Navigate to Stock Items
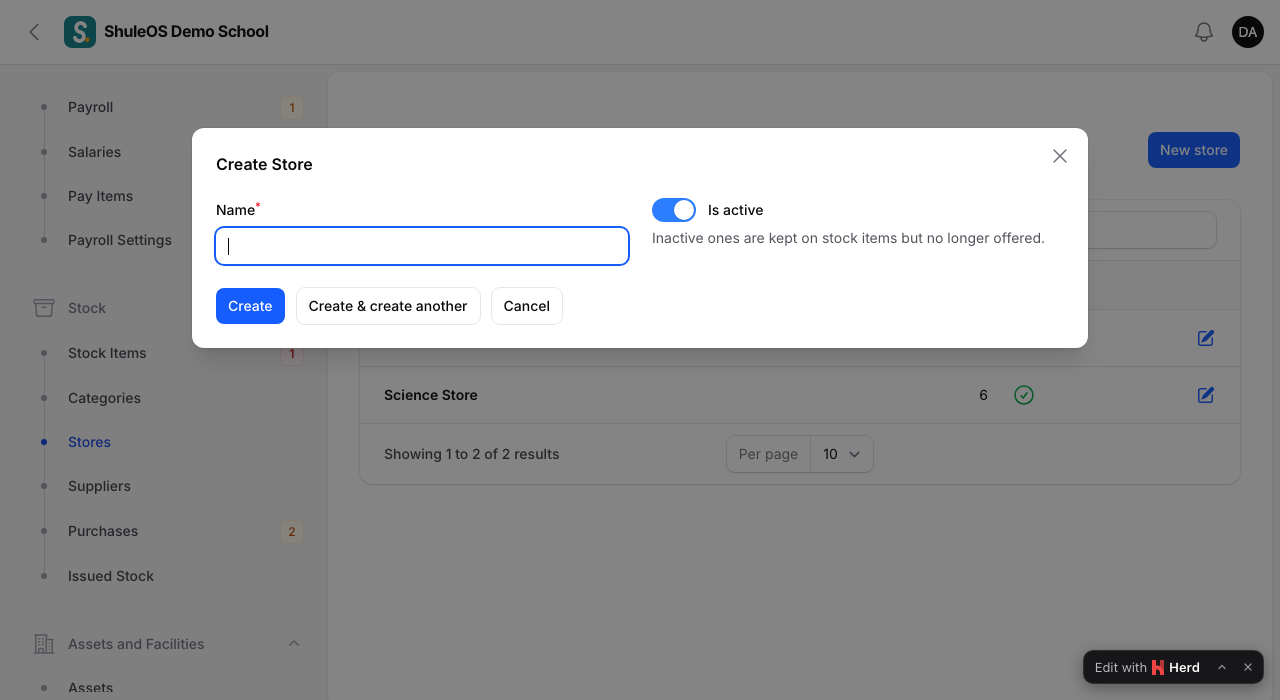The width and height of the screenshot is (1280, 700). (x=107, y=353)
